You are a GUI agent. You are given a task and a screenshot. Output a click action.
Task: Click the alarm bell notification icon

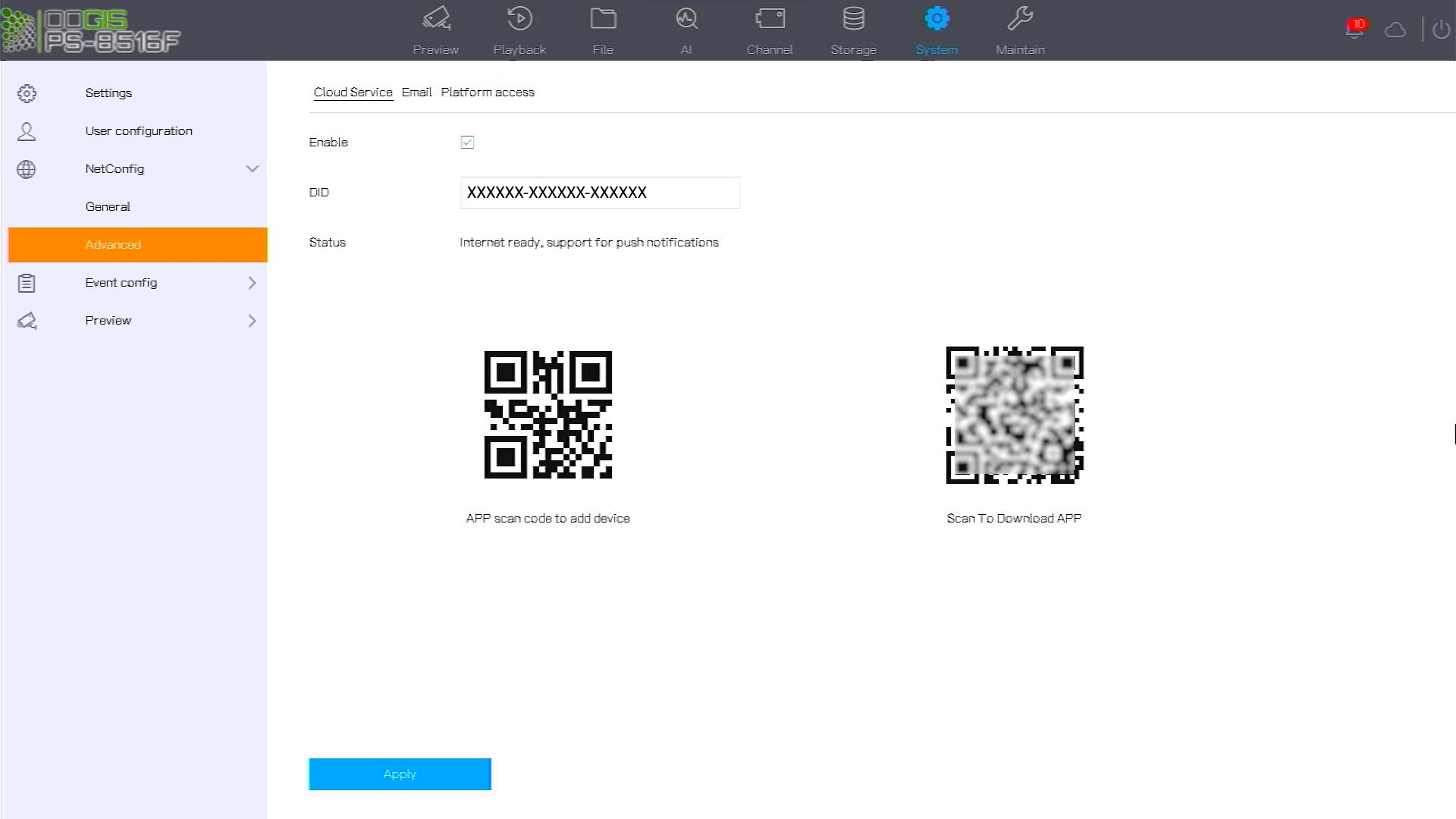pos(1354,29)
